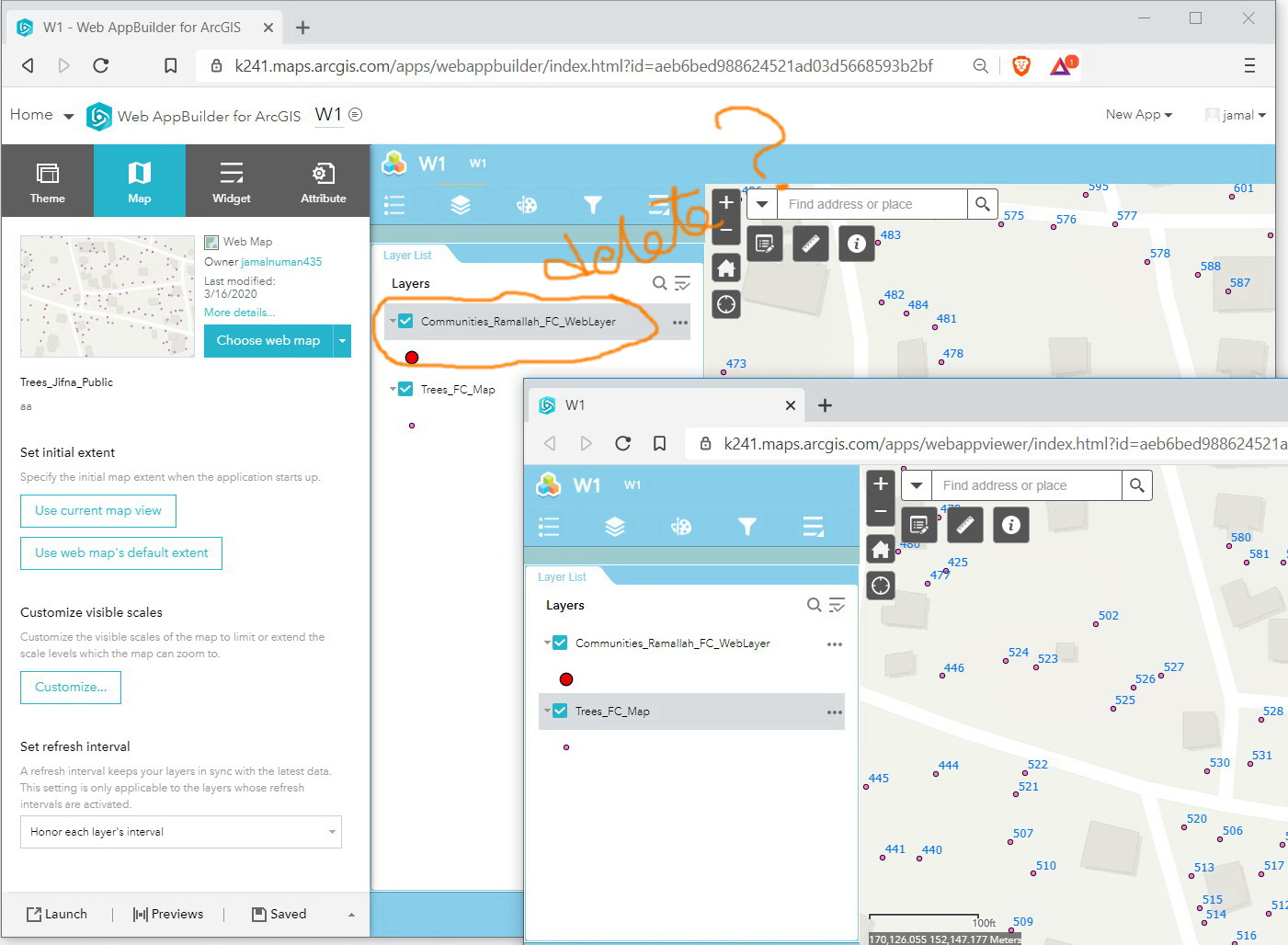Open the Measurement ruler tool in the front viewer map
1288x945 pixels.
pyautogui.click(x=964, y=525)
